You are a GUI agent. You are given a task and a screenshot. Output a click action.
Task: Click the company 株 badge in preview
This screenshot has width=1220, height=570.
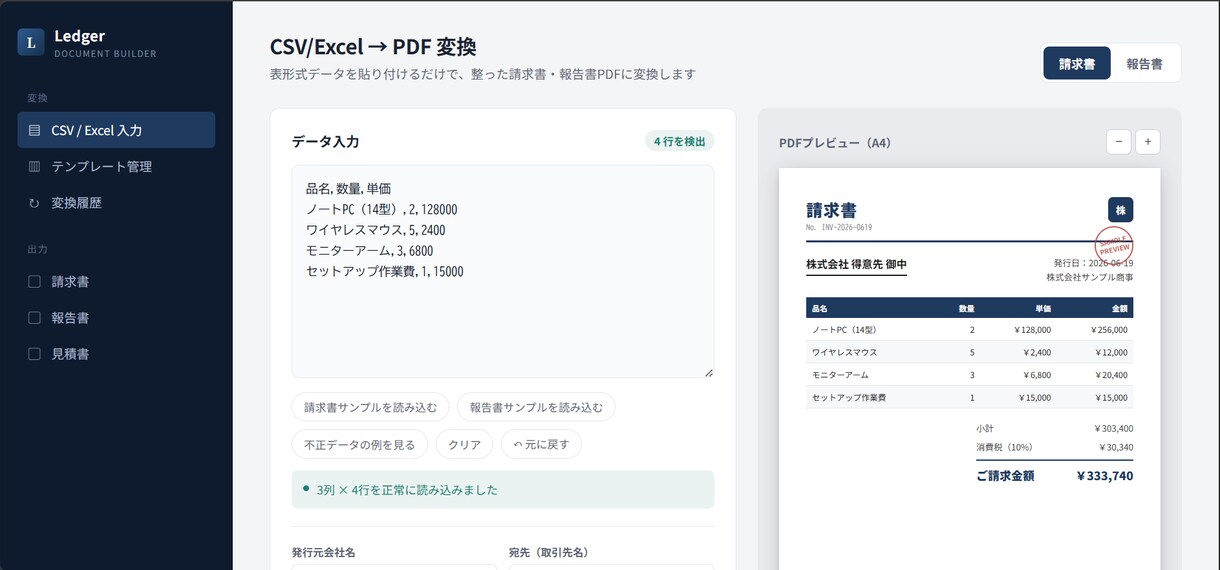coord(1120,210)
